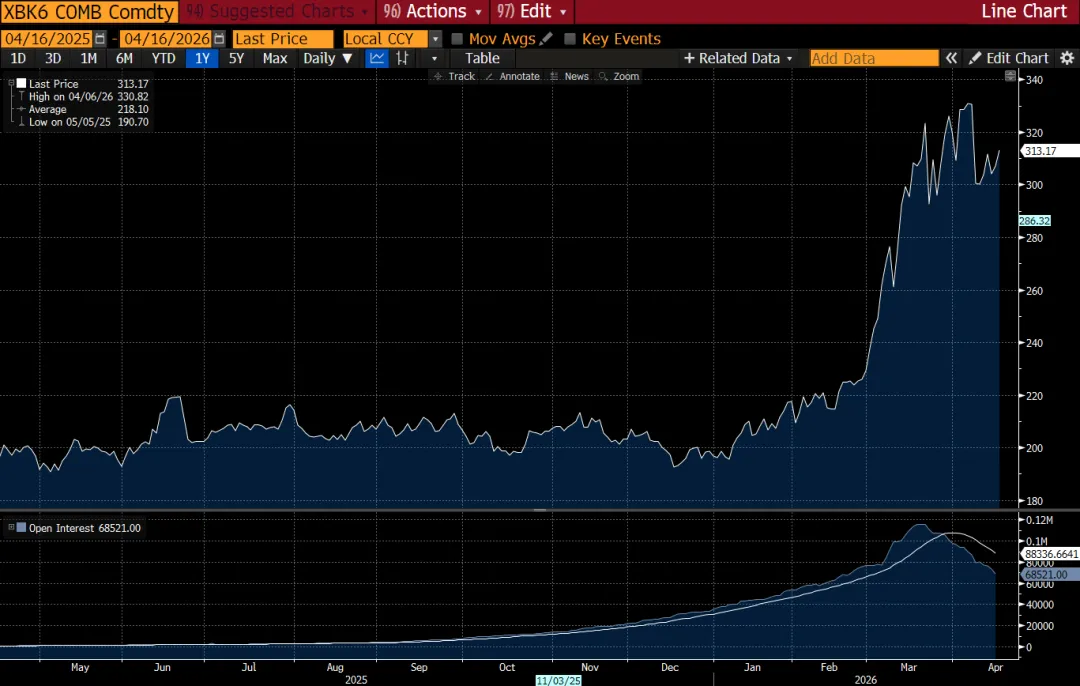Image resolution: width=1080 pixels, height=686 pixels.
Task: Select the 1Y time range
Action: pos(202,59)
